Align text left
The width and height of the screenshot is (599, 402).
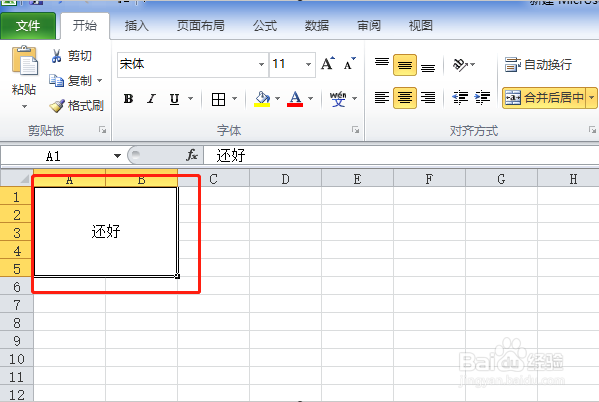pyautogui.click(x=382, y=98)
